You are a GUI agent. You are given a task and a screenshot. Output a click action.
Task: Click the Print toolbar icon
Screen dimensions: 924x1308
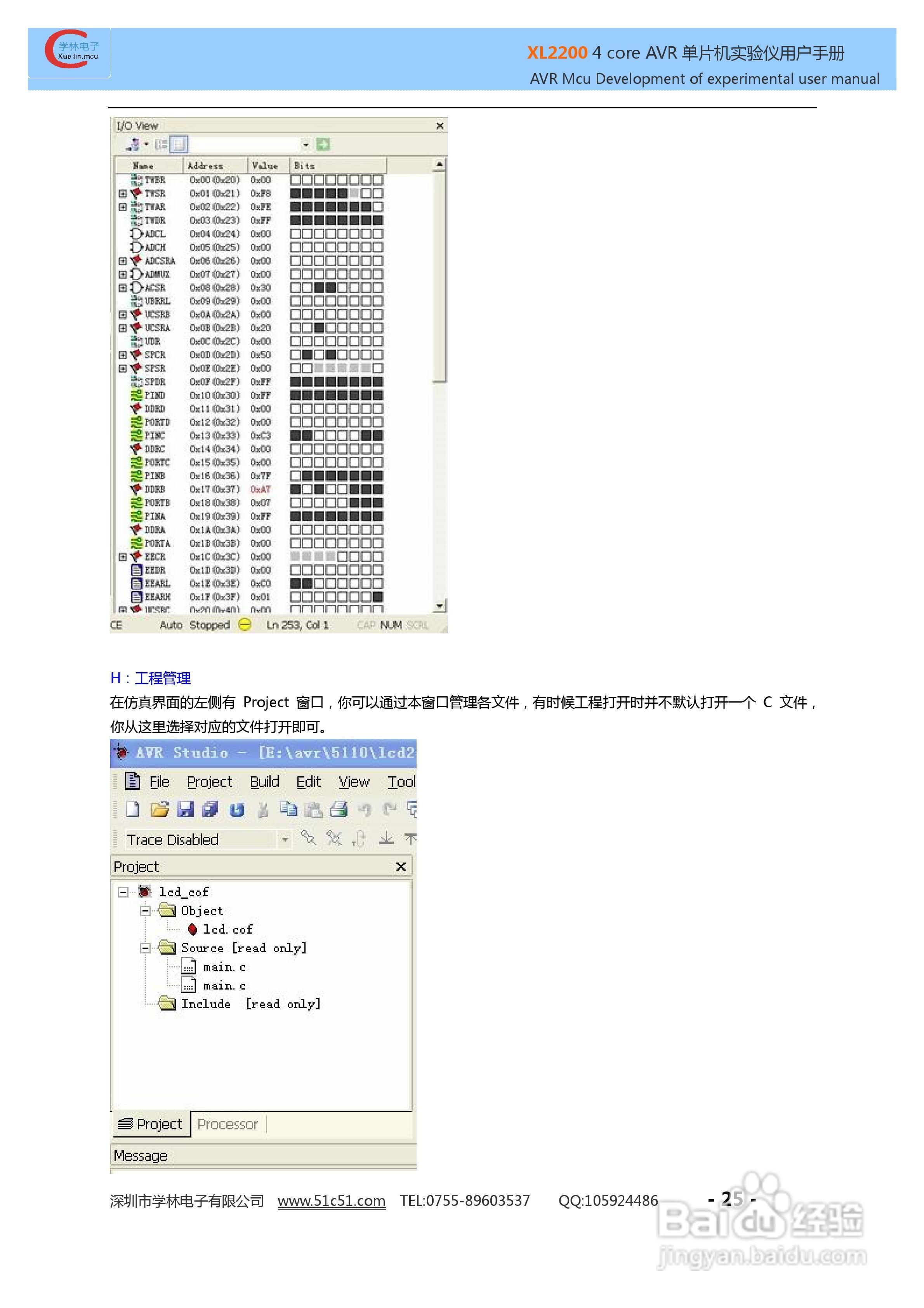(339, 809)
